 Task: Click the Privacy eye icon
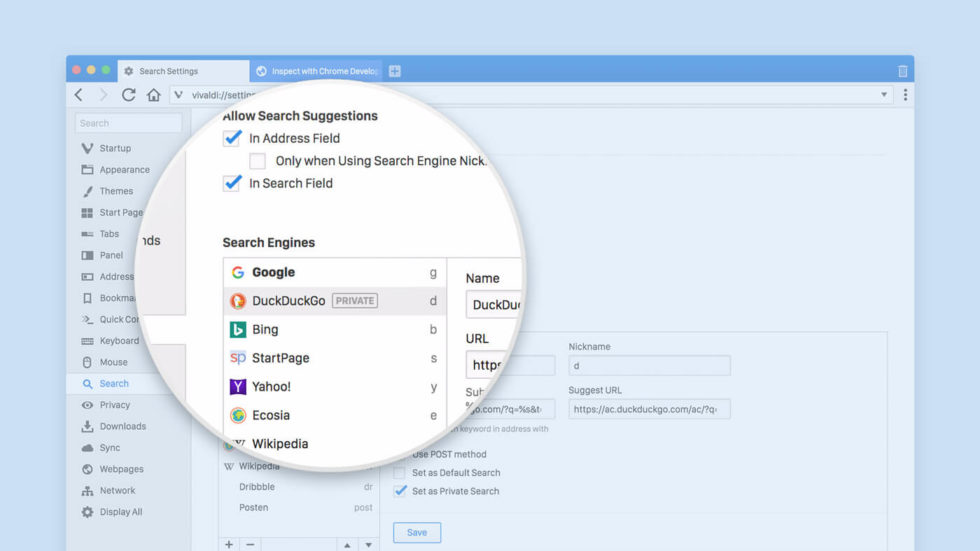point(87,405)
